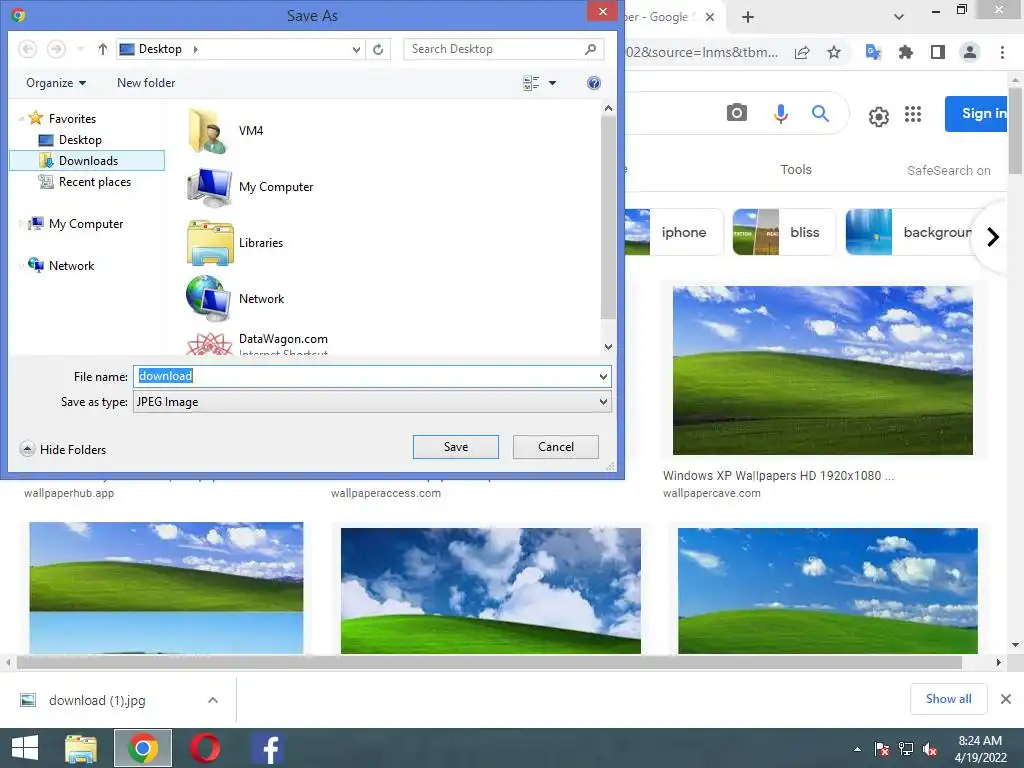Screen dimensions: 1024x768
Task: Open the Windows Start button
Action: (x=25, y=748)
